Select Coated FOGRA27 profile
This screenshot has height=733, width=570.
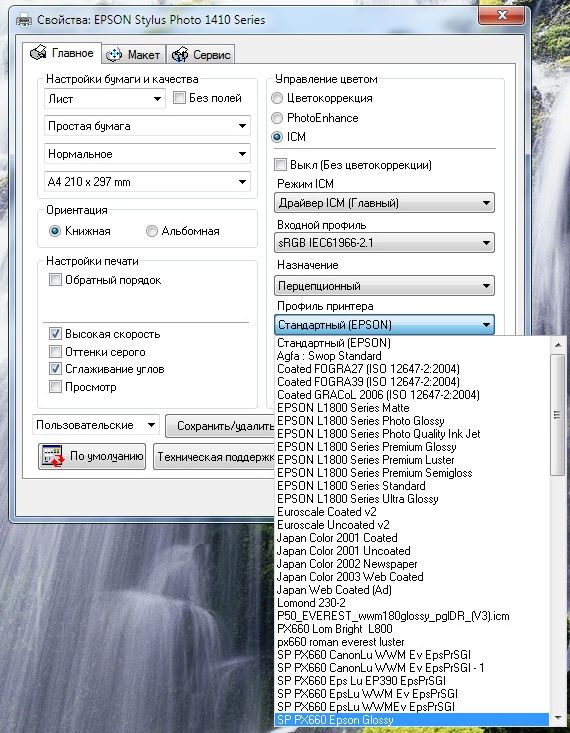[412, 369]
